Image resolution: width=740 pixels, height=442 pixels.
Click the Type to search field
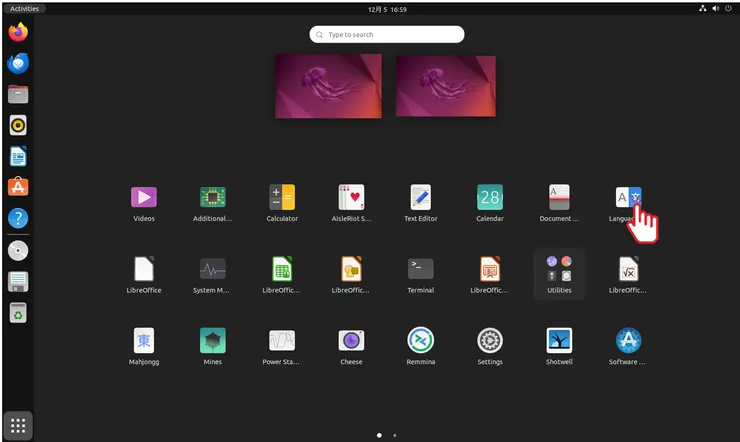(x=387, y=34)
